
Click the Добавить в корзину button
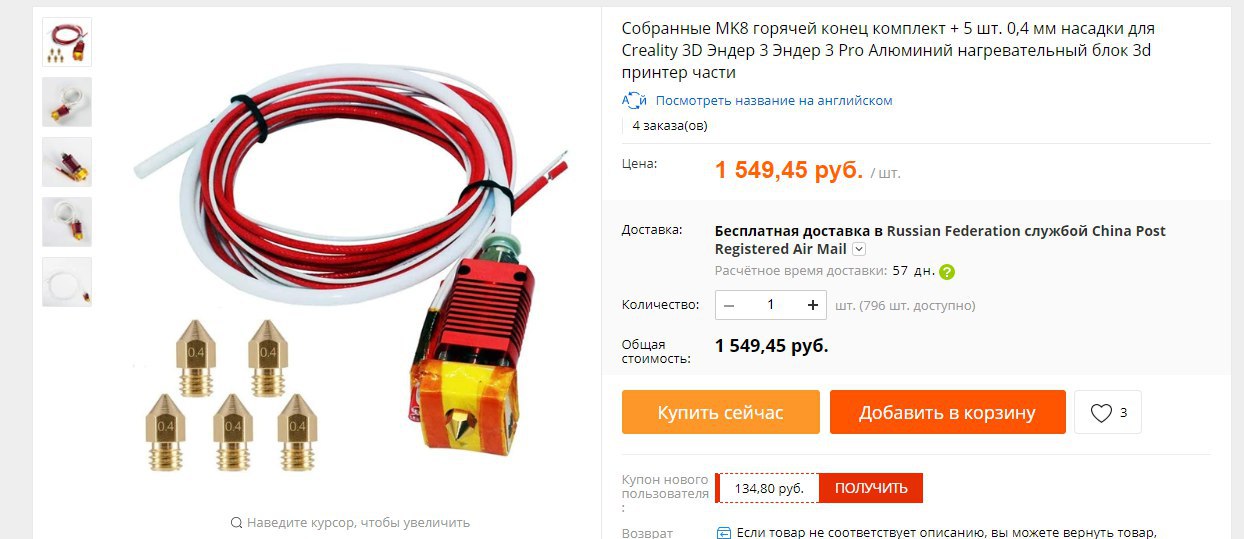(x=947, y=412)
